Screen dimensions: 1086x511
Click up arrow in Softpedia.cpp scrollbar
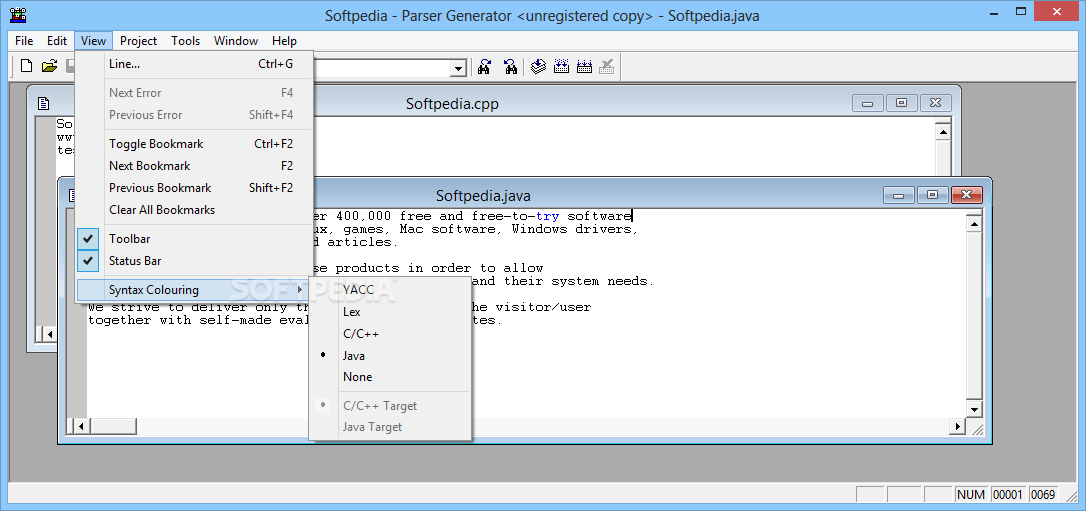pyautogui.click(x=943, y=132)
